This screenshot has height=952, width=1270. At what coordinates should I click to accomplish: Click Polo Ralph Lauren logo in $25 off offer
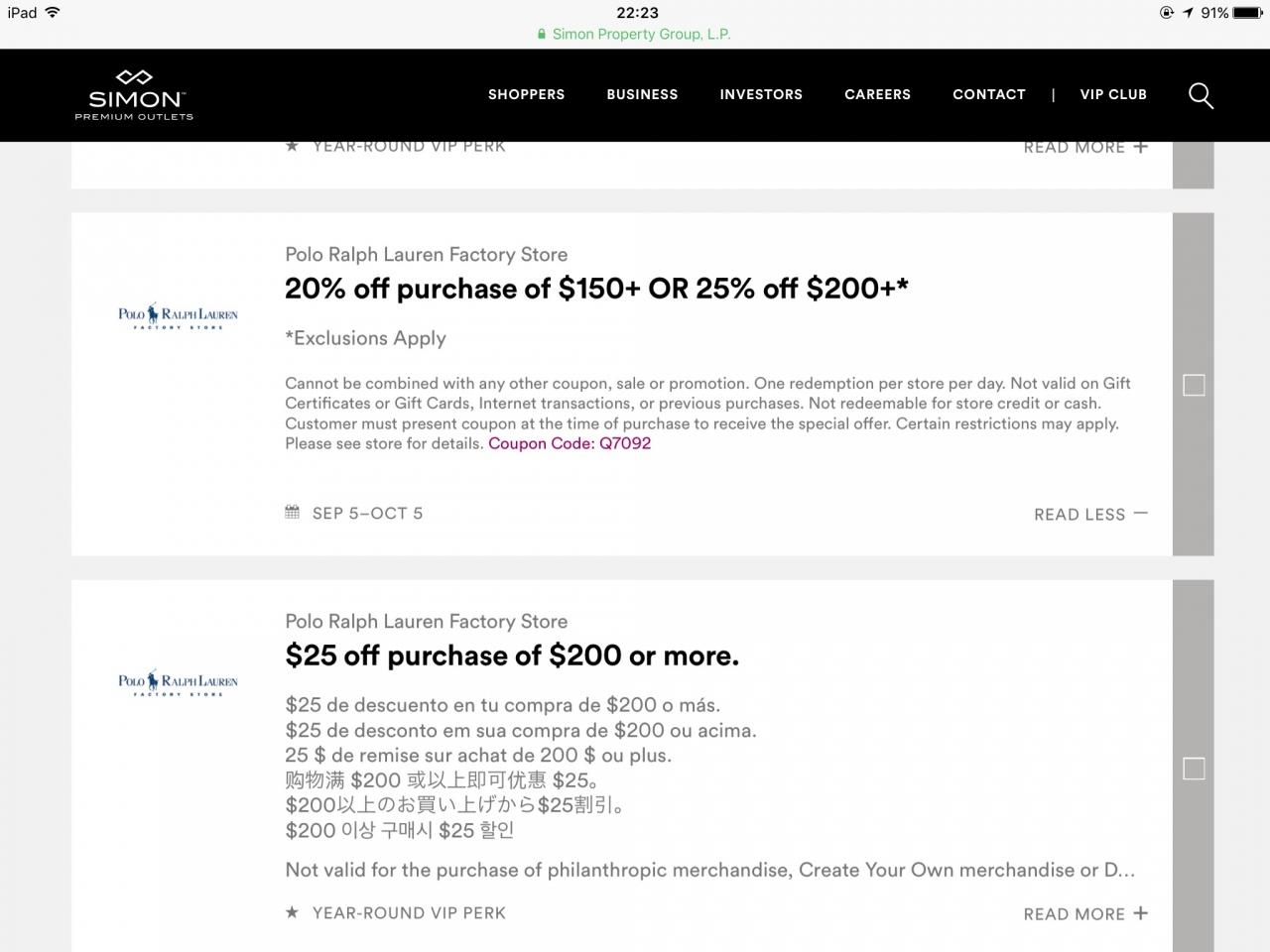(x=179, y=682)
